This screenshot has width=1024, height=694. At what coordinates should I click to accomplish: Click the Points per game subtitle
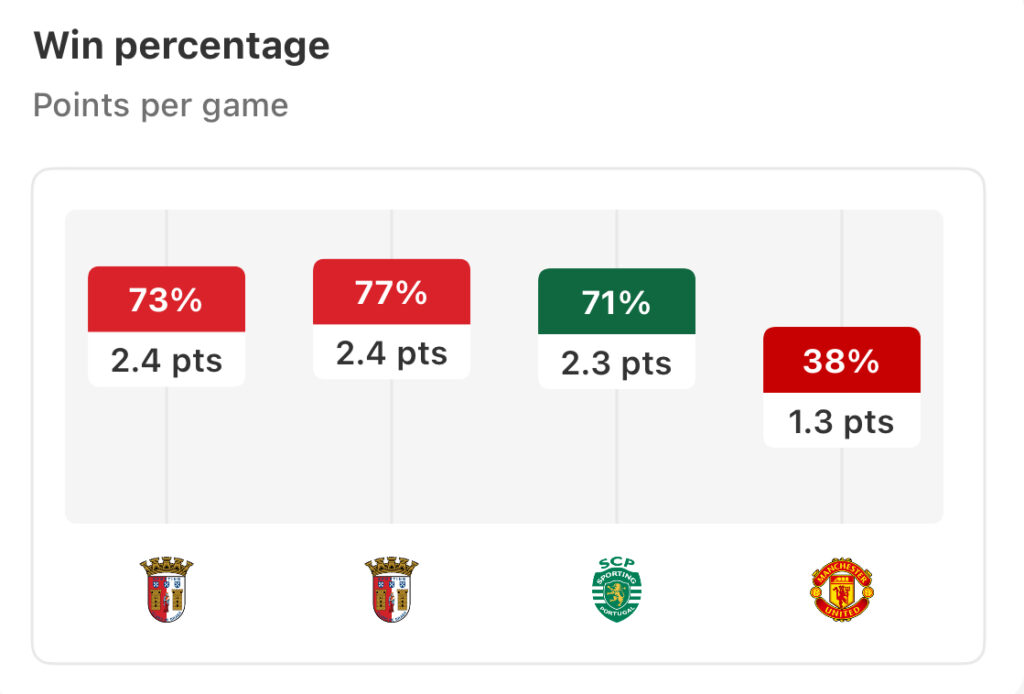pyautogui.click(x=161, y=105)
